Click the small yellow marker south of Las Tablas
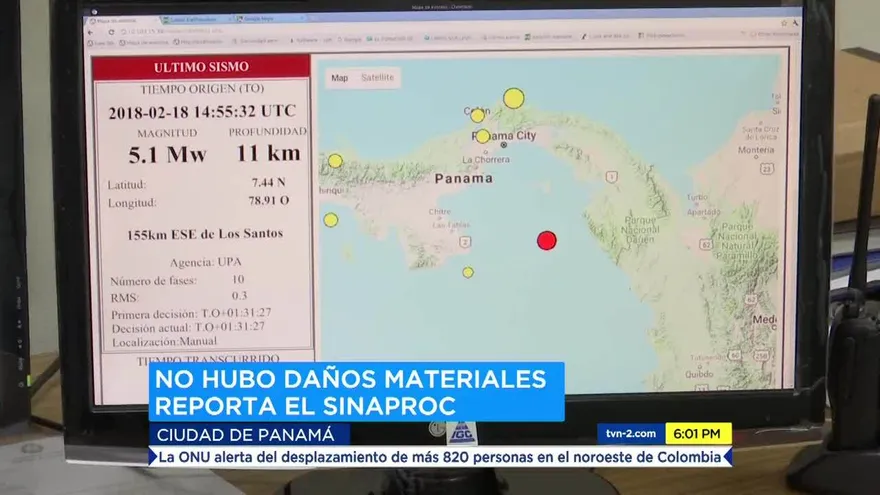Image resolution: width=880 pixels, height=495 pixels. tap(468, 272)
